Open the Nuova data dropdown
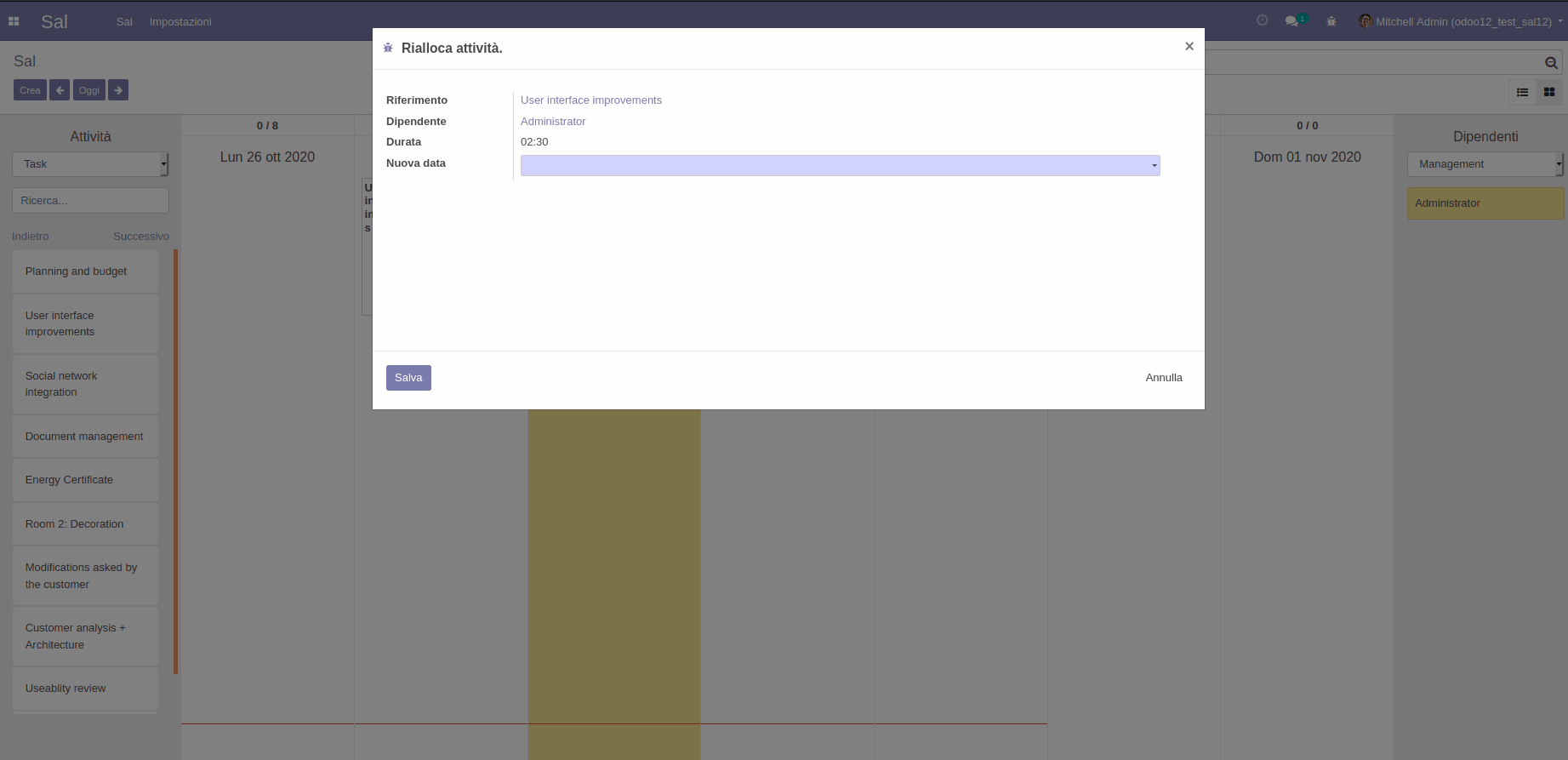The image size is (1568, 760). pyautogui.click(x=840, y=165)
